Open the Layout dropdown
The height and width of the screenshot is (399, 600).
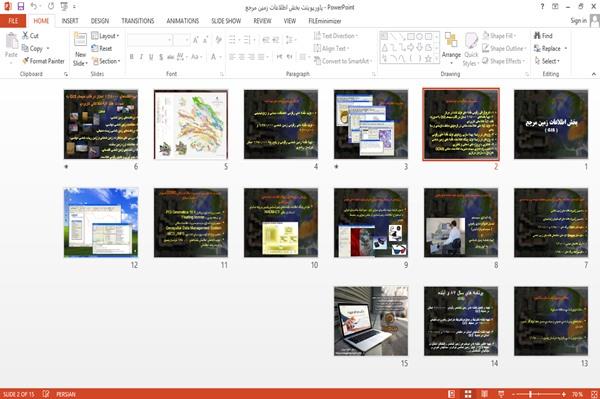tap(105, 36)
